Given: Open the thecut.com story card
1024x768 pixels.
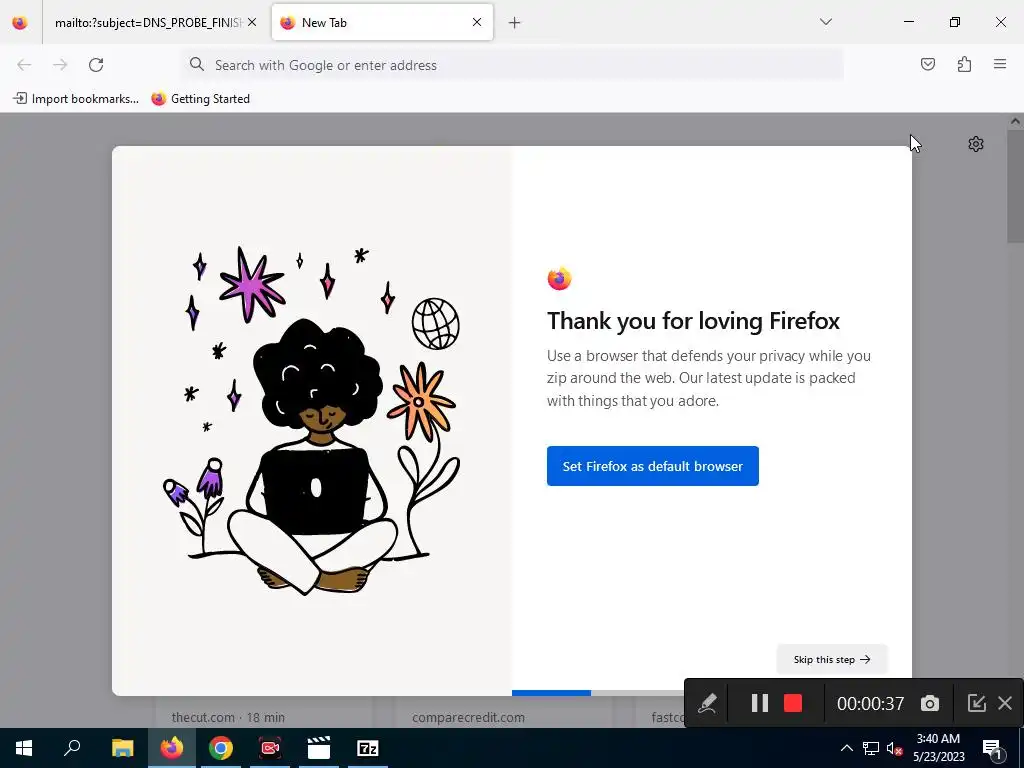Looking at the screenshot, I should pos(264,712).
